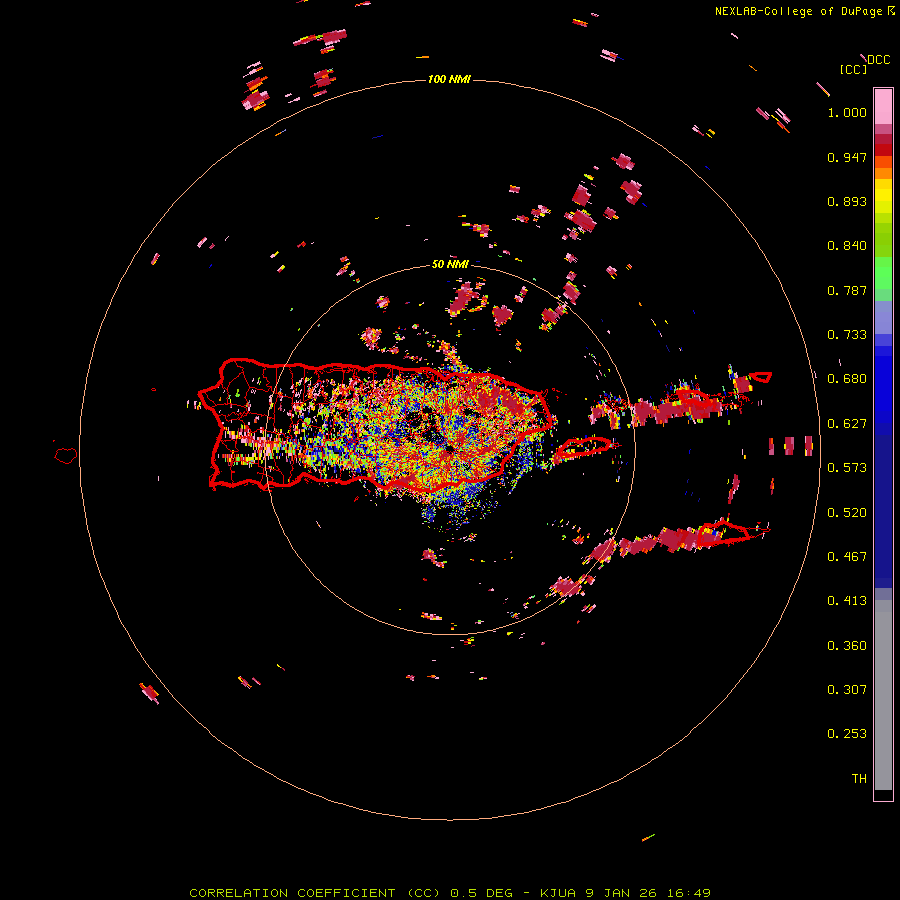Pick the light pink segment atop the color bar
The image size is (900, 900).
[883, 106]
